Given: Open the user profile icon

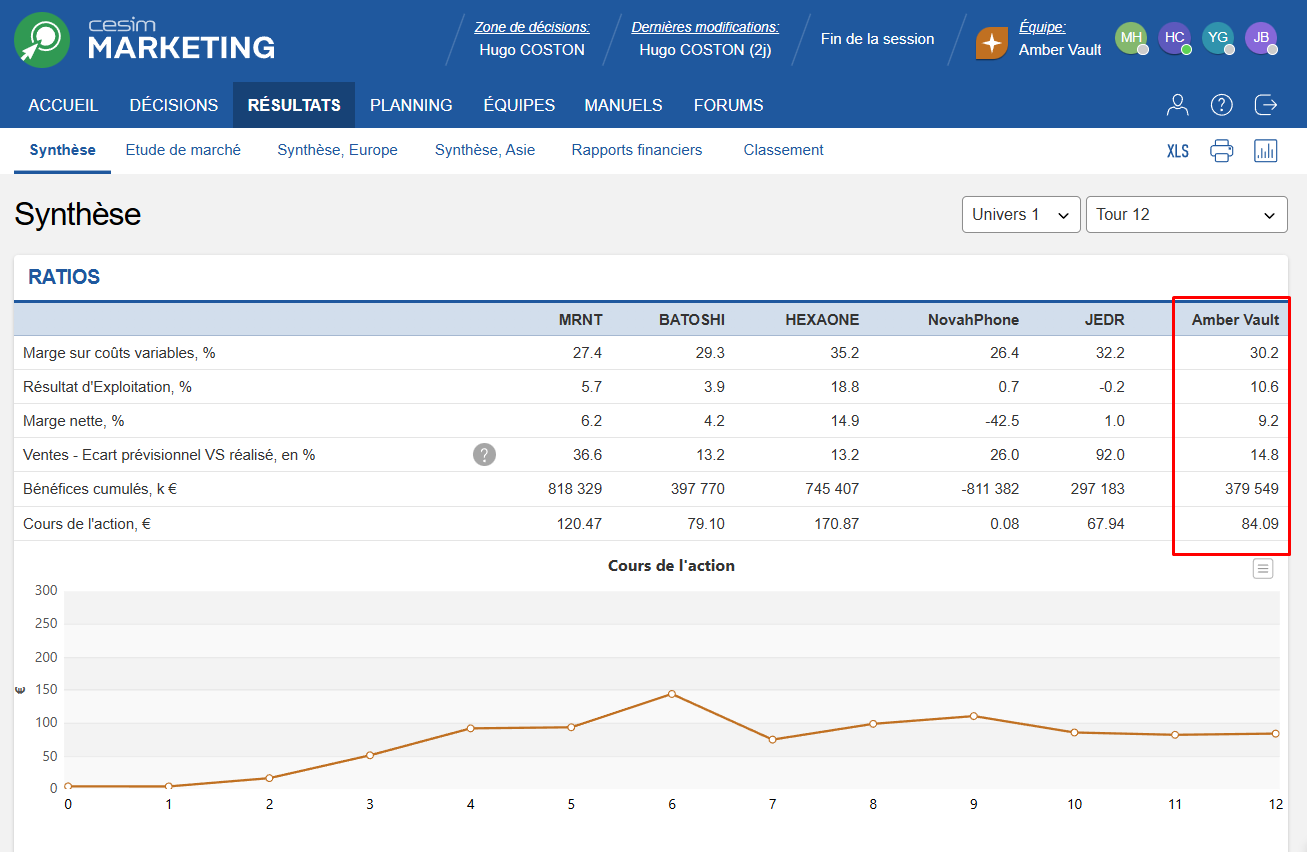Looking at the screenshot, I should (1178, 105).
